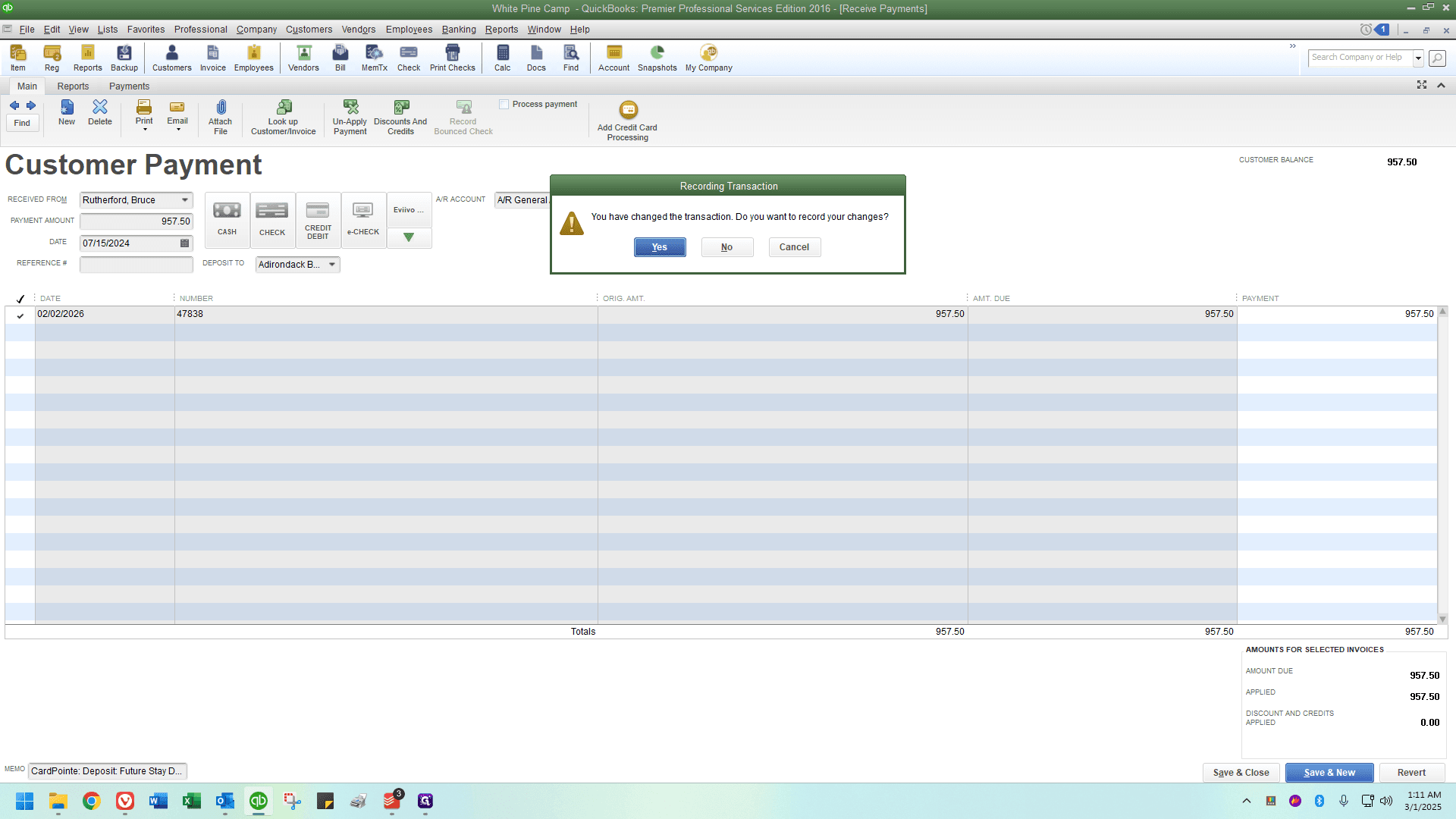Launch the Calc calculator
1456x819 pixels.
click(x=503, y=58)
